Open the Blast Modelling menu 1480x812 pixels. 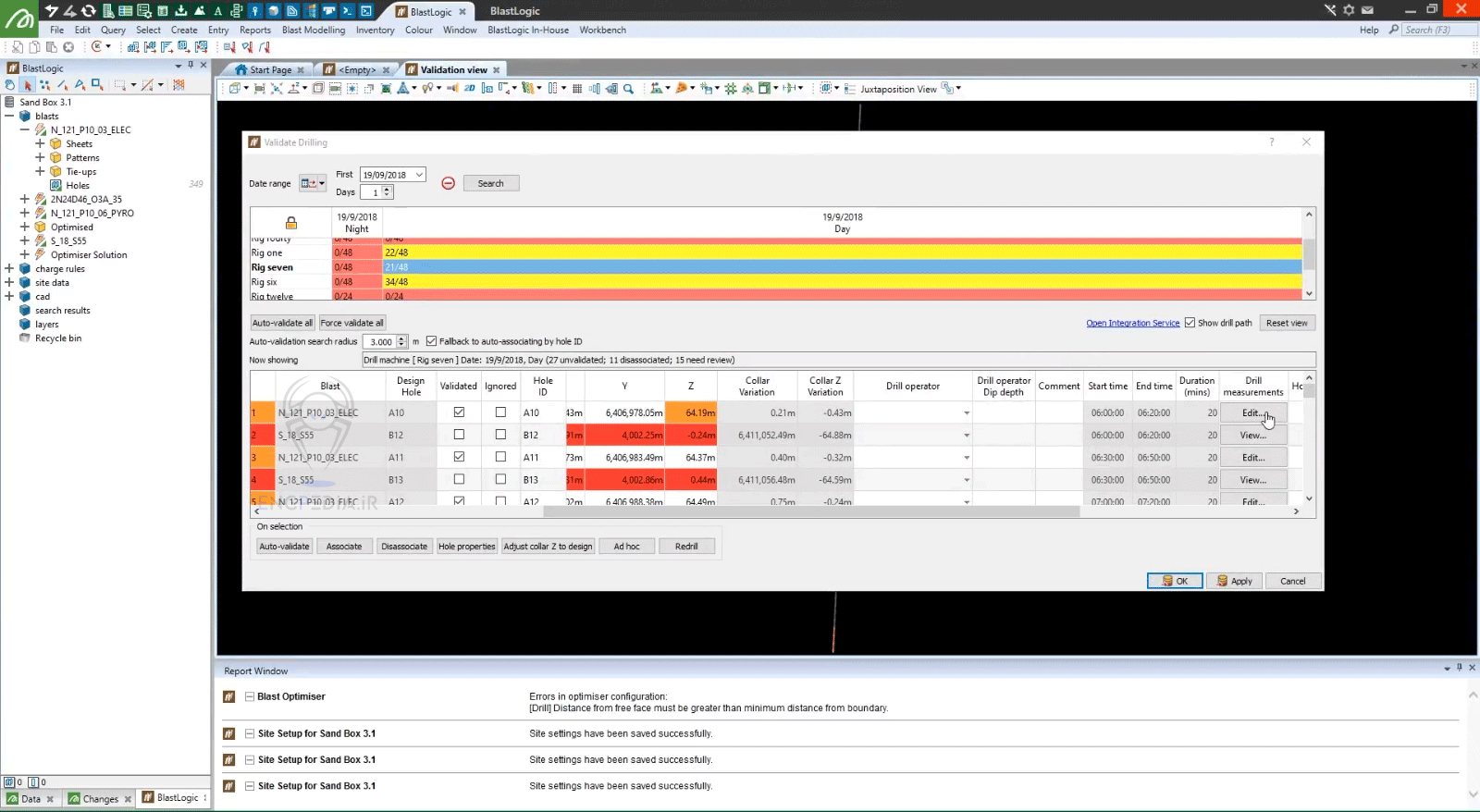tap(313, 30)
